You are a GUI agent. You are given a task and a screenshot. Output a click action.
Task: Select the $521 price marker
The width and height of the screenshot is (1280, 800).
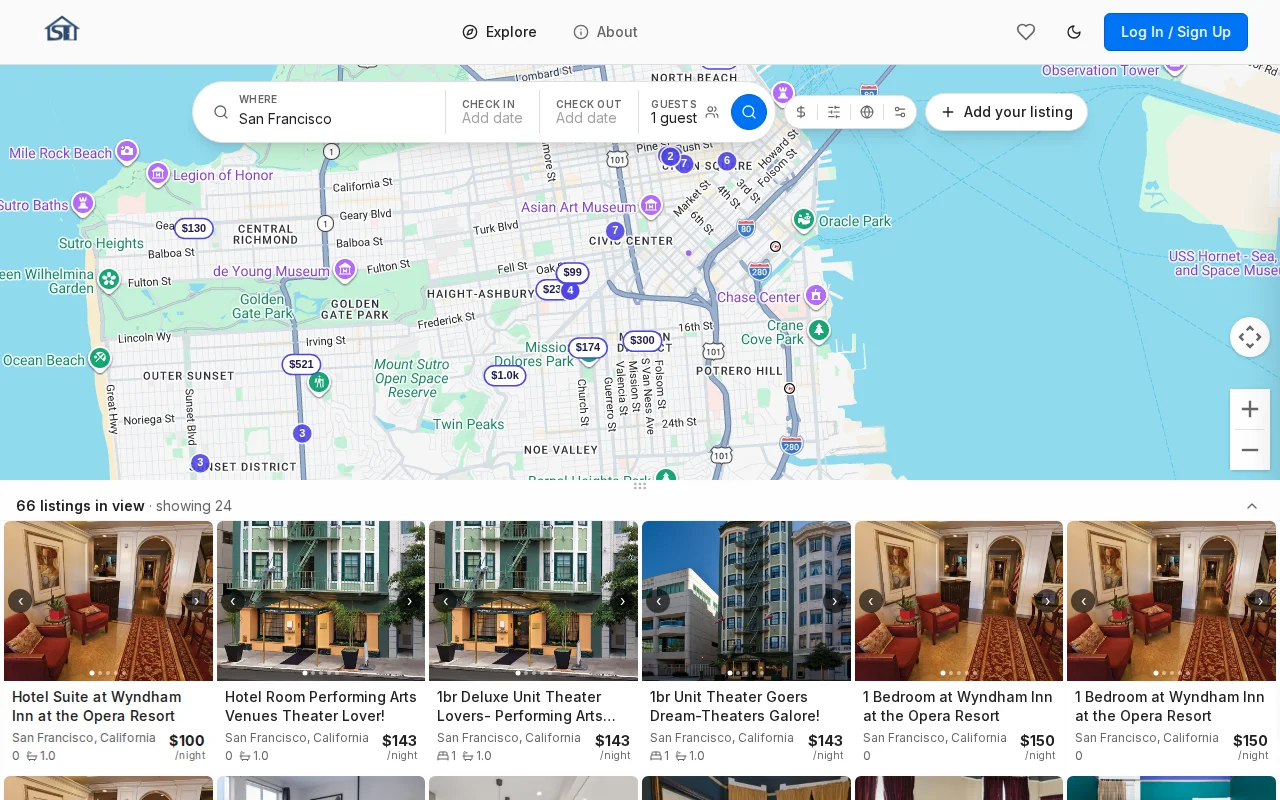301,364
